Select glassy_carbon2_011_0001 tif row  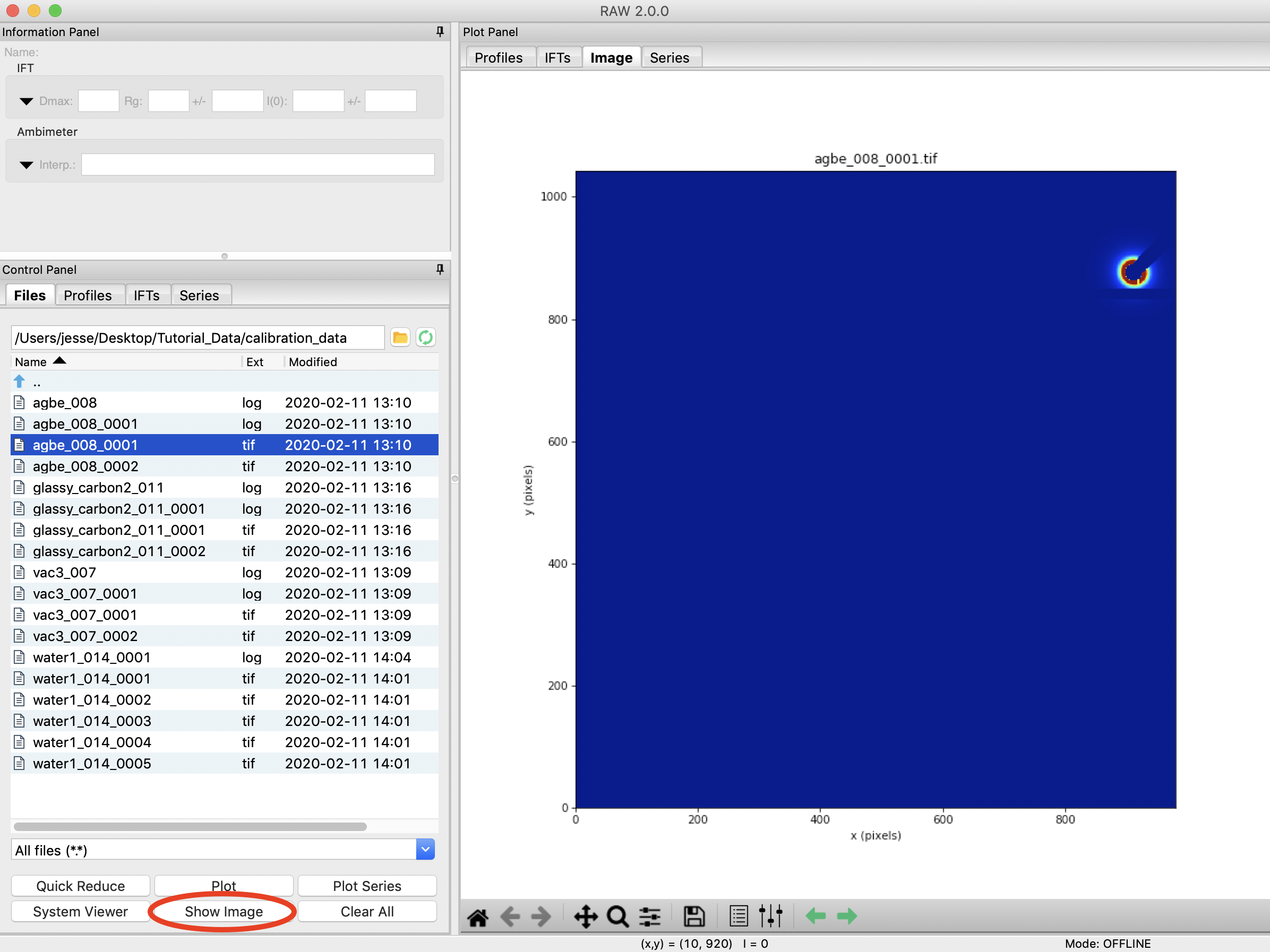(225, 530)
